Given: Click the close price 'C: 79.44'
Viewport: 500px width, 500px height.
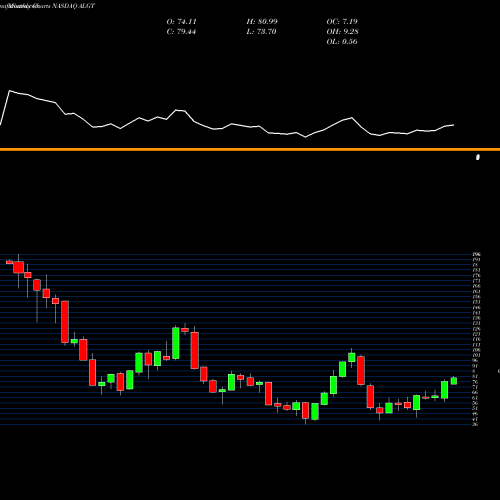Looking at the screenshot, I should click(181, 32).
